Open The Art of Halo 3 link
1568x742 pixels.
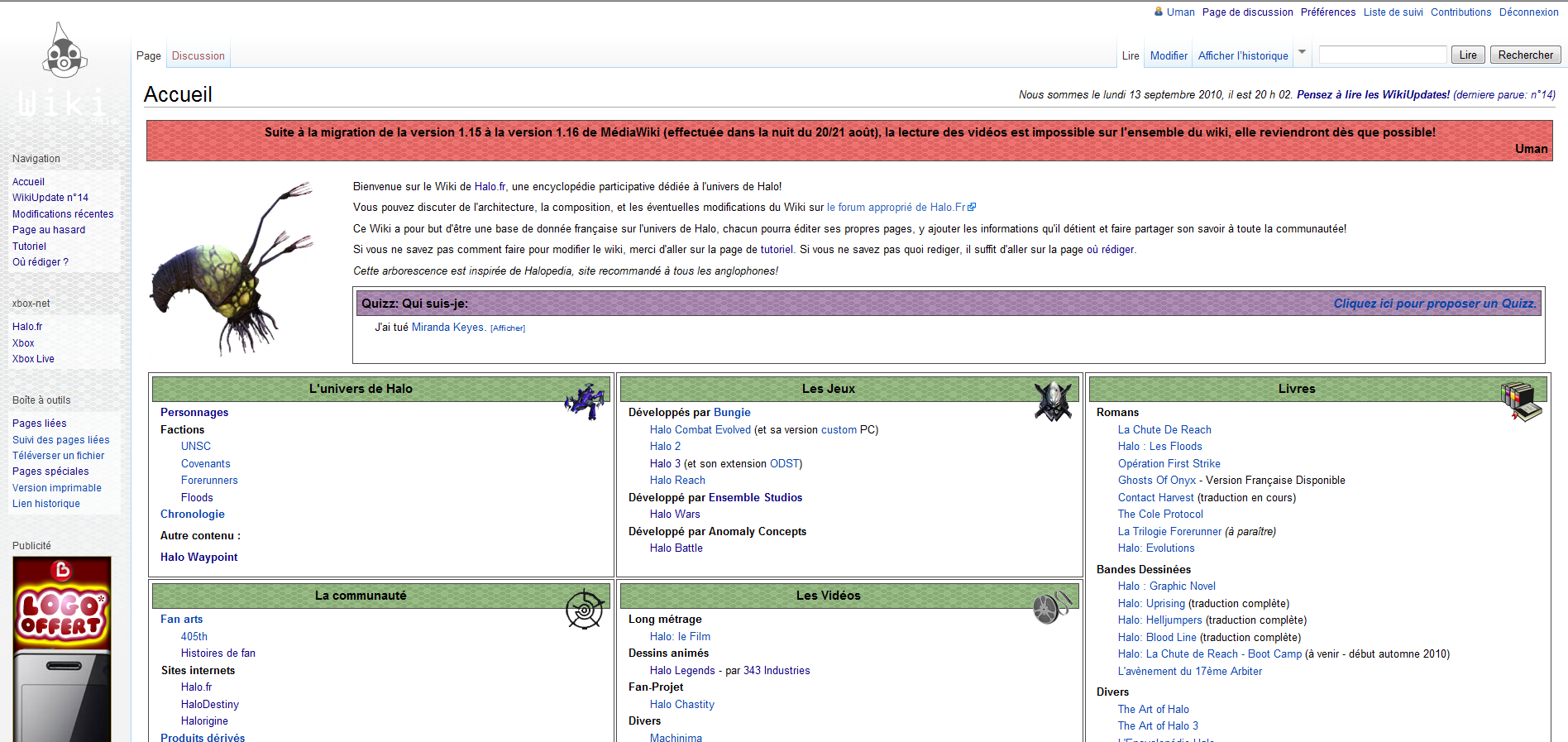[x=1158, y=726]
